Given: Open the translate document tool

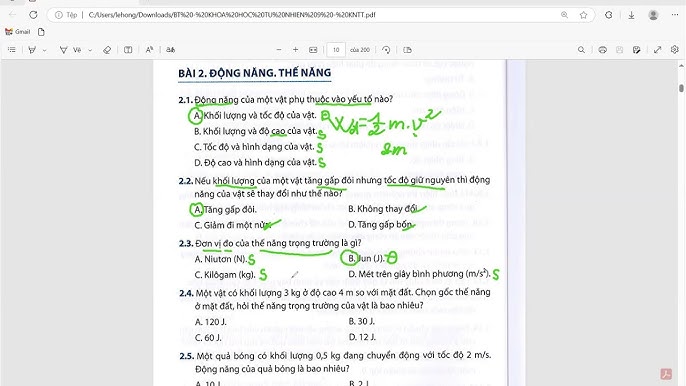Looking at the screenshot, I should coord(171,50).
